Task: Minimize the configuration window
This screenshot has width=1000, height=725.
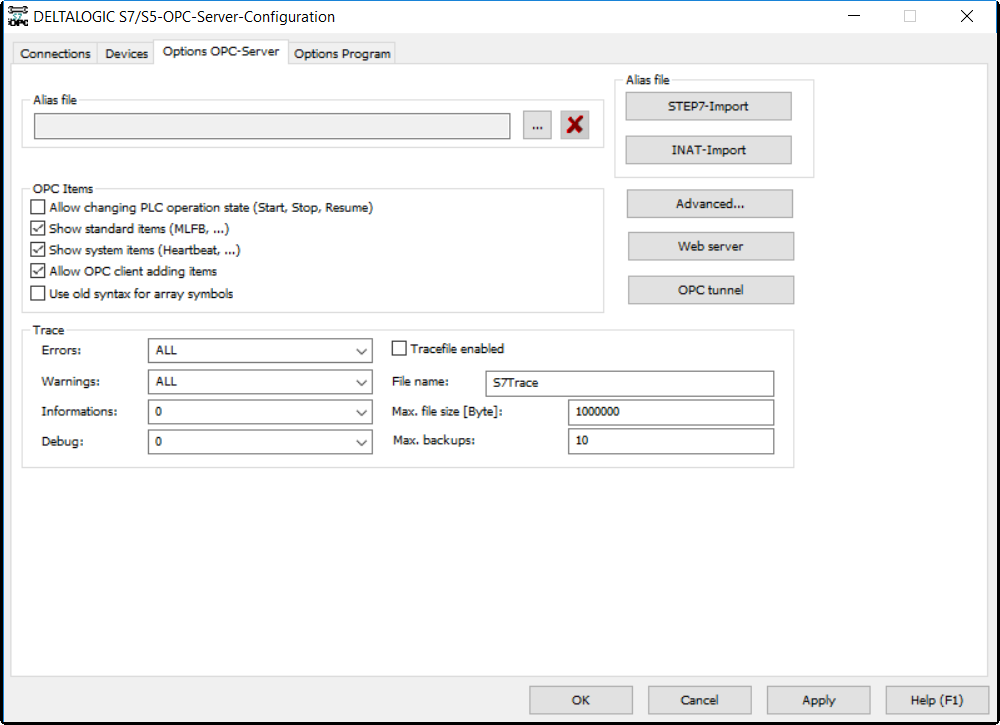Action: point(854,17)
